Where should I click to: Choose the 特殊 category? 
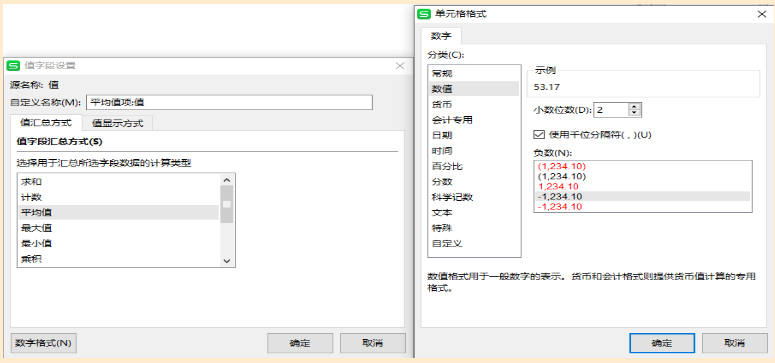(x=474, y=228)
